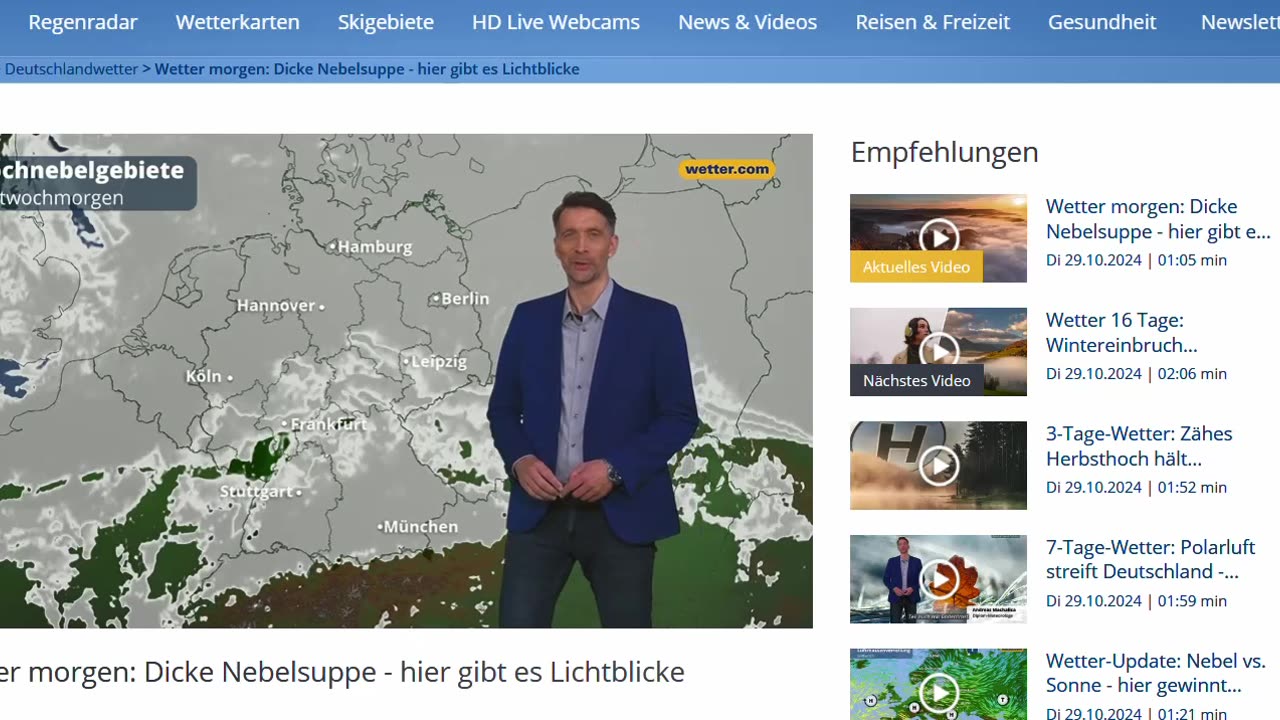Click duration text '01:52 min'
The height and width of the screenshot is (720, 1280).
coord(1192,488)
